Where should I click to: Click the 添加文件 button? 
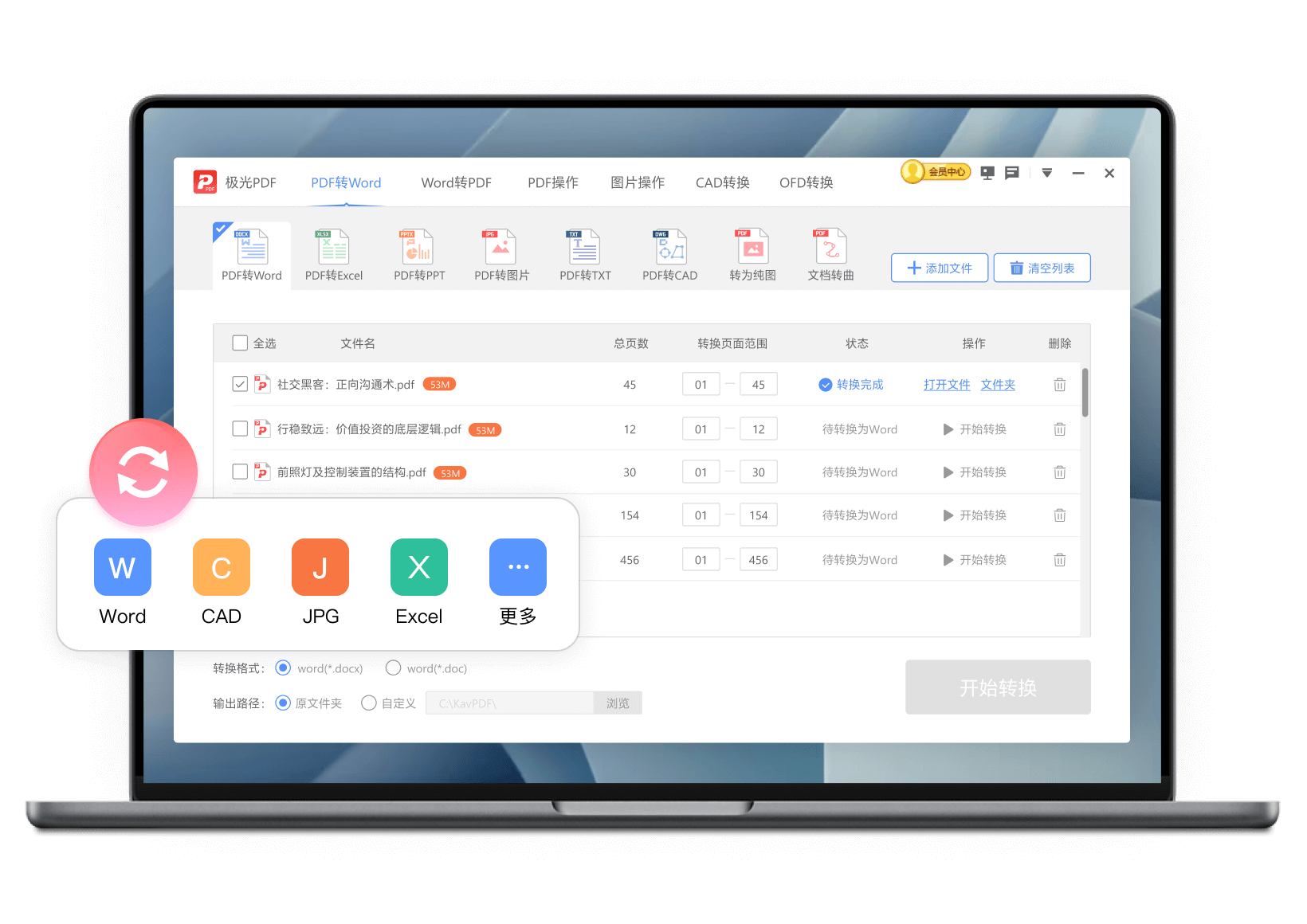tap(939, 268)
